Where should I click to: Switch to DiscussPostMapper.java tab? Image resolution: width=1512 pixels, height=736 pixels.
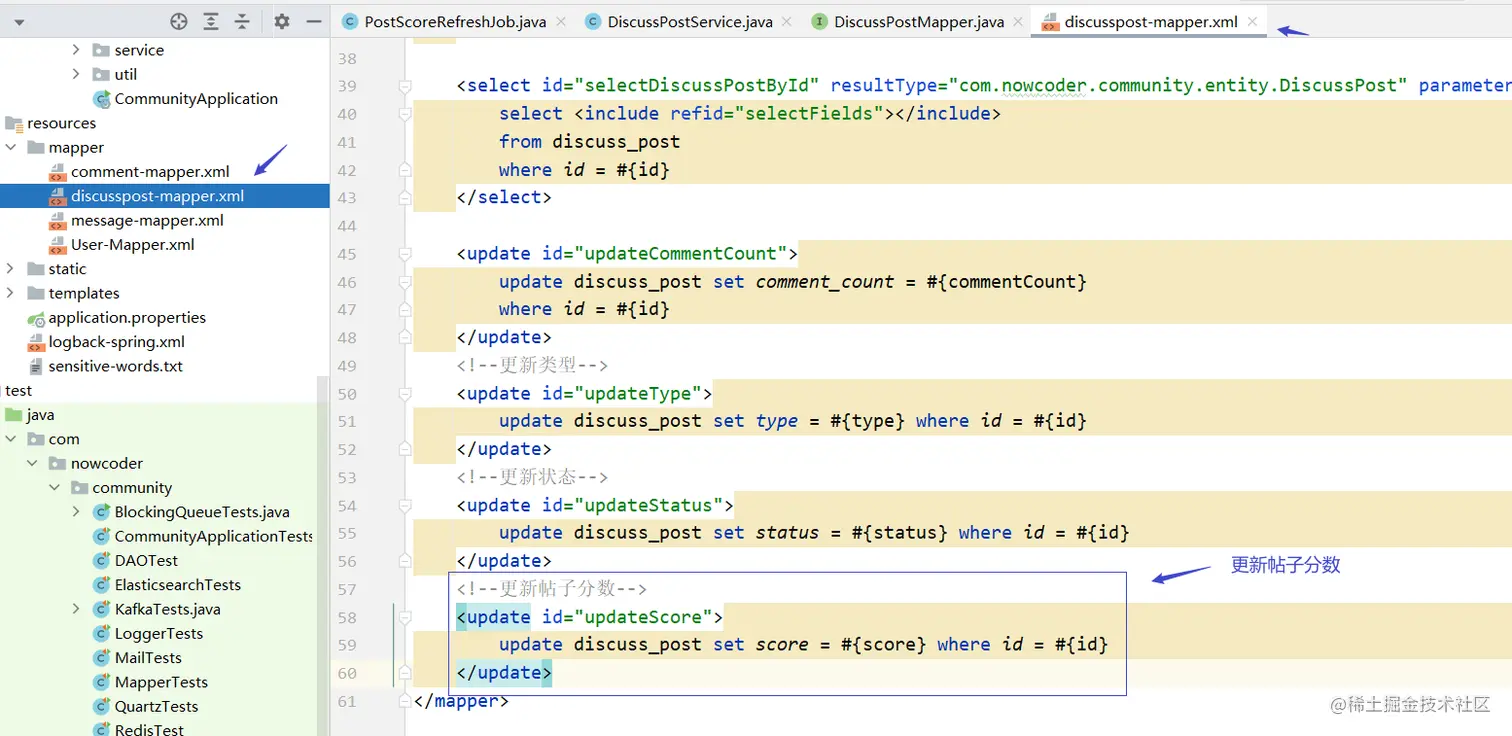pyautogui.click(x=919, y=21)
